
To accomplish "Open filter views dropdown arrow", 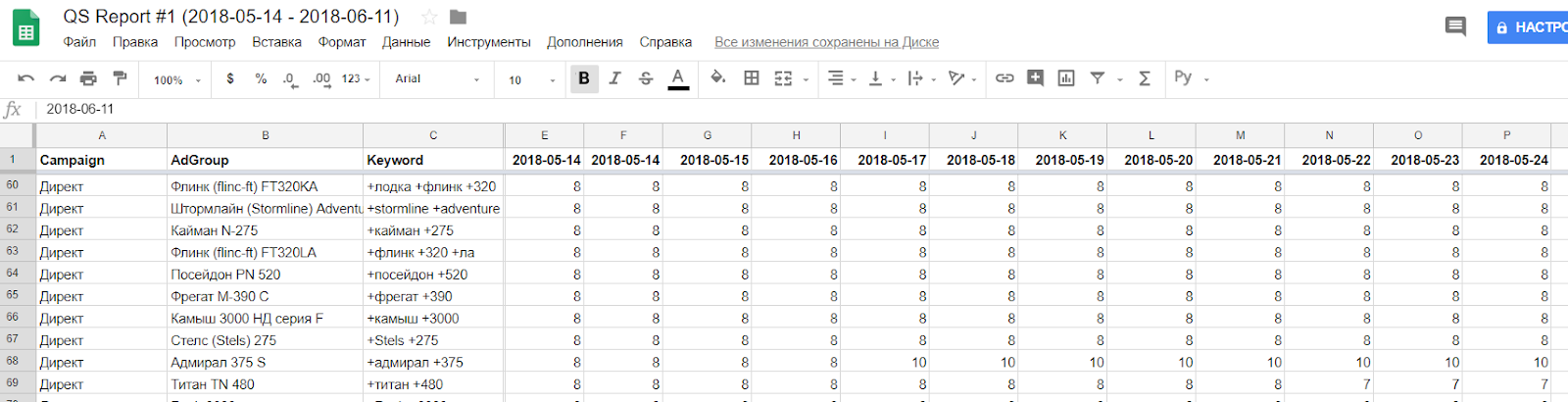I will click(x=1119, y=79).
